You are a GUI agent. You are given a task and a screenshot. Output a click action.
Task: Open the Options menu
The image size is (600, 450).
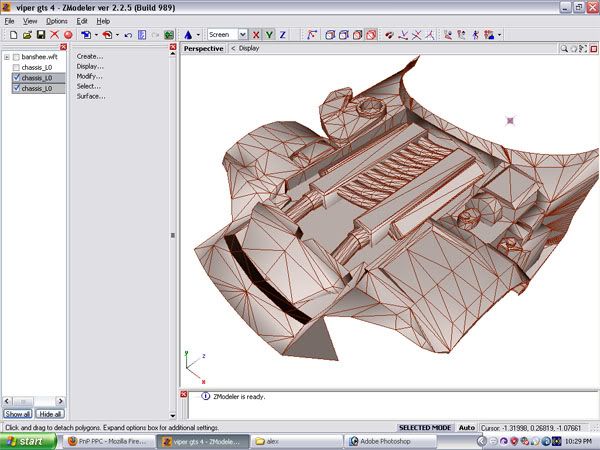pos(56,20)
